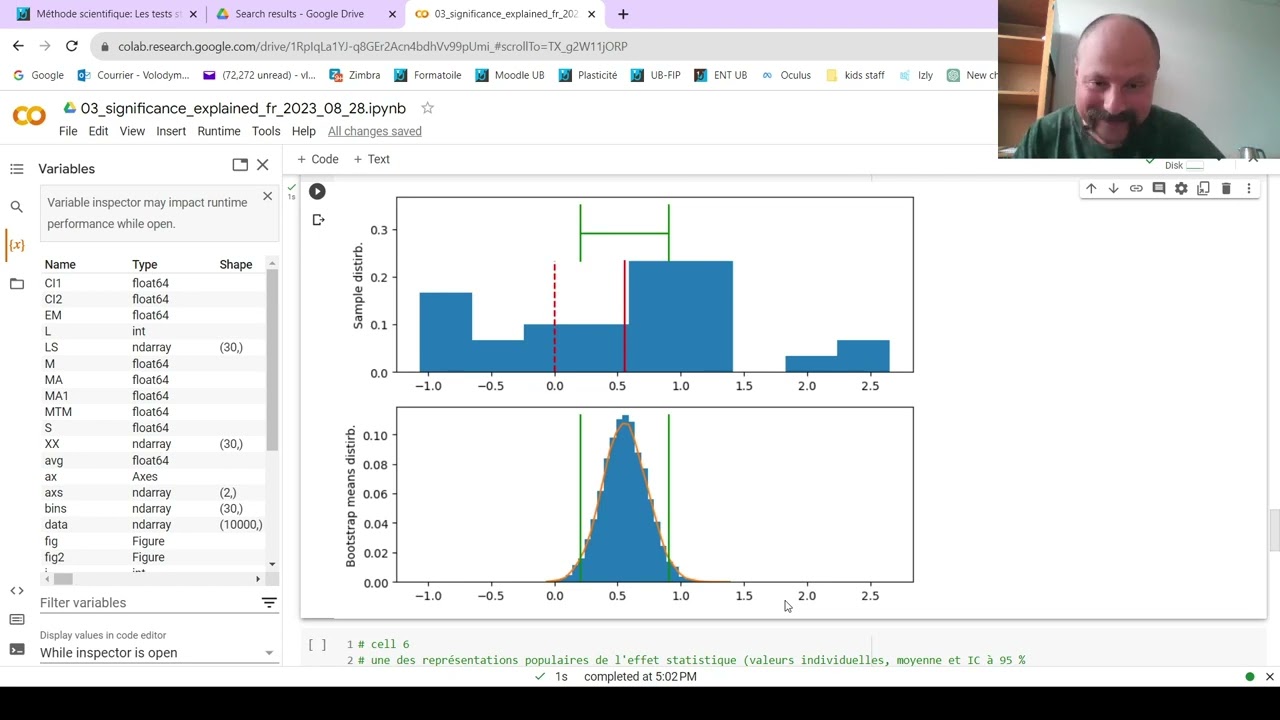The height and width of the screenshot is (720, 1280).
Task: Click the All changes saved link
Action: click(x=375, y=131)
